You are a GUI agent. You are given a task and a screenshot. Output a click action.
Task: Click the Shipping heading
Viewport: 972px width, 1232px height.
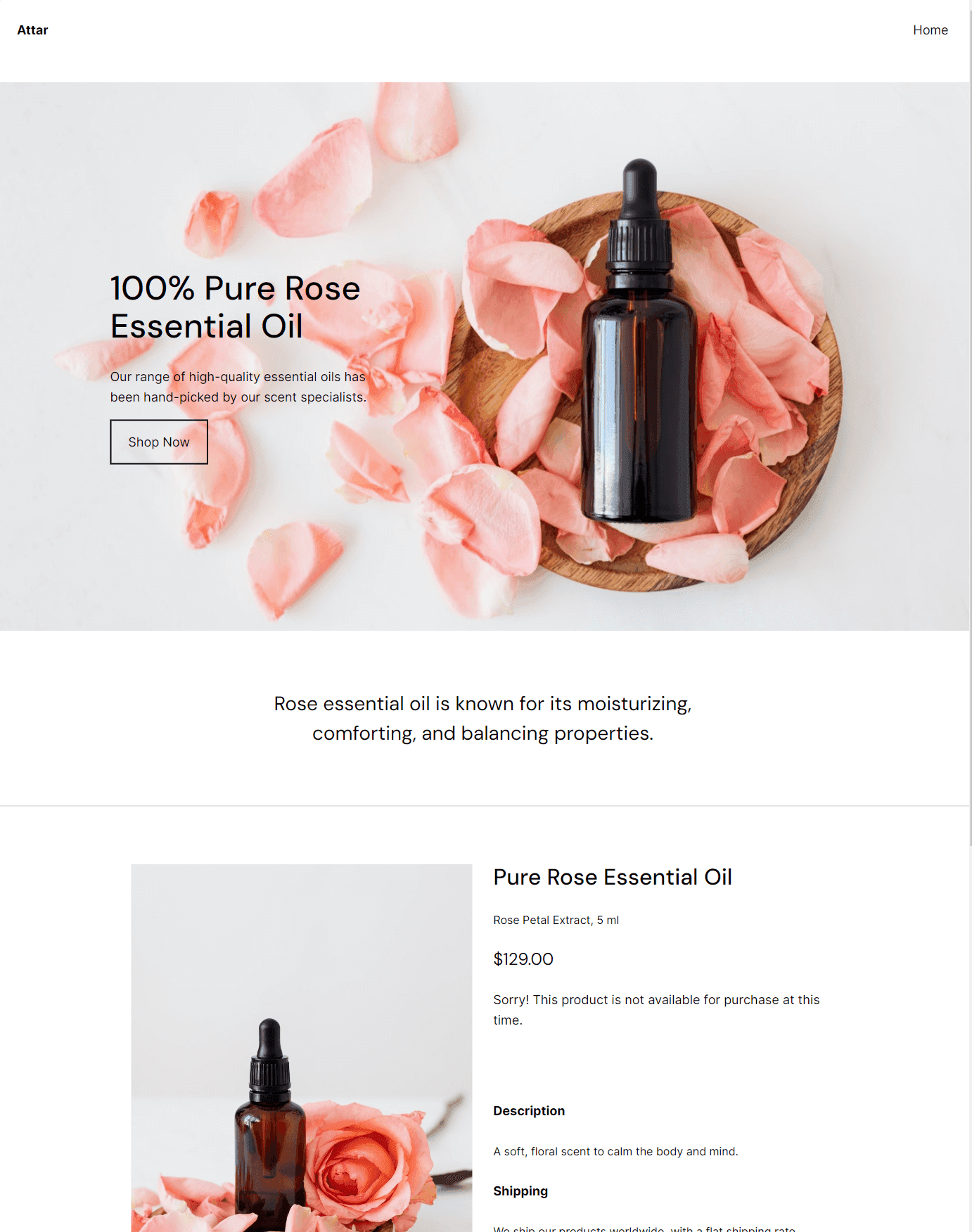click(520, 1191)
